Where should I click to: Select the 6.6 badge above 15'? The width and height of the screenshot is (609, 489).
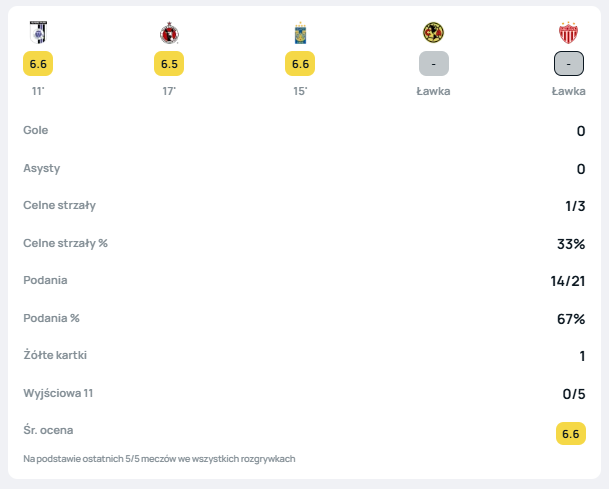(x=300, y=64)
